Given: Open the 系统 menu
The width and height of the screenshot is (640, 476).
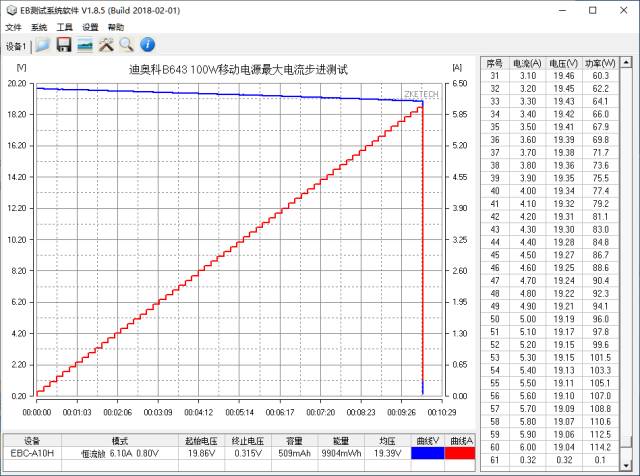Looking at the screenshot, I should coord(39,27).
